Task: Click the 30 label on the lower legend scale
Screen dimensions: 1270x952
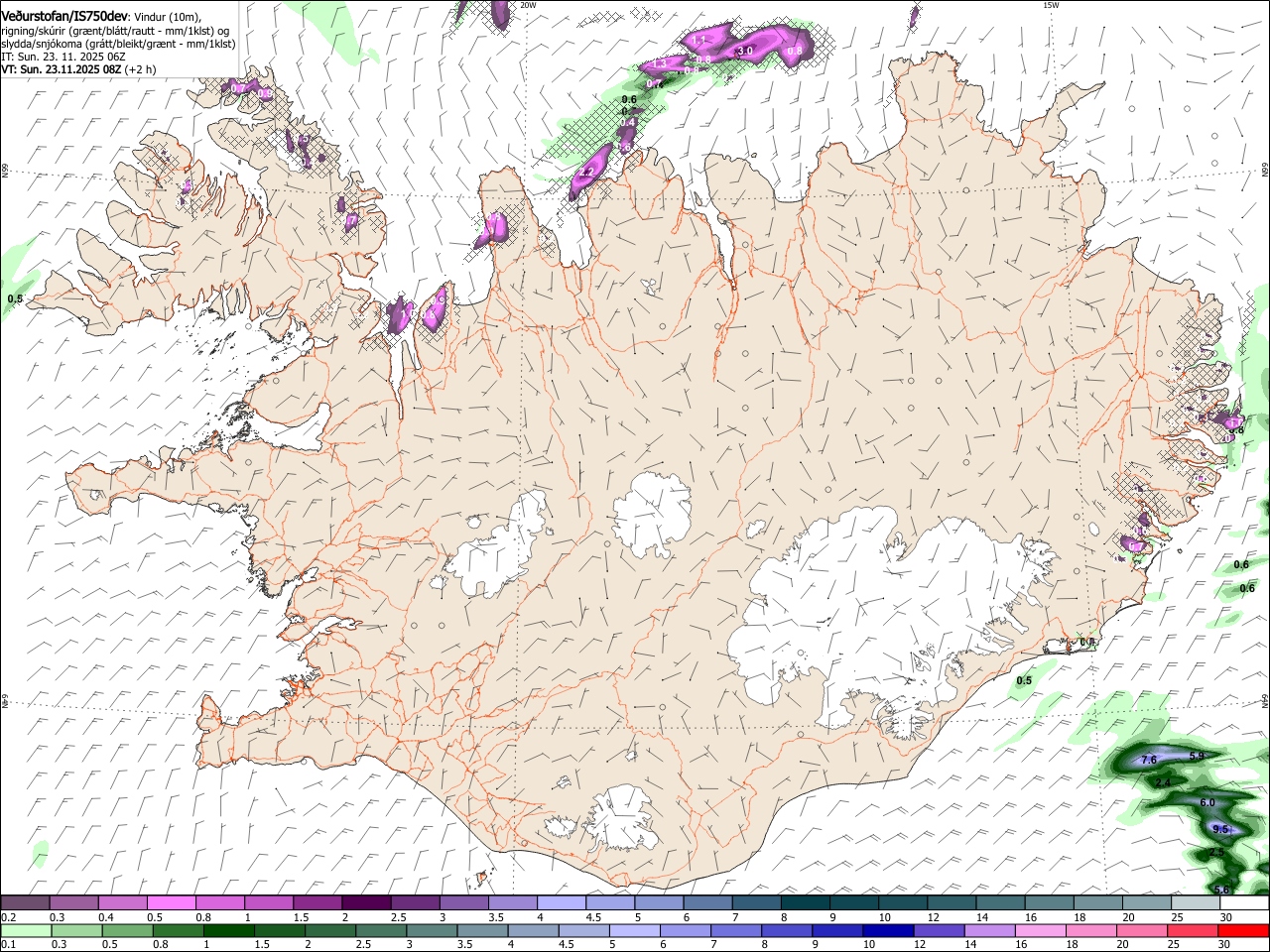Action: pyautogui.click(x=1223, y=945)
